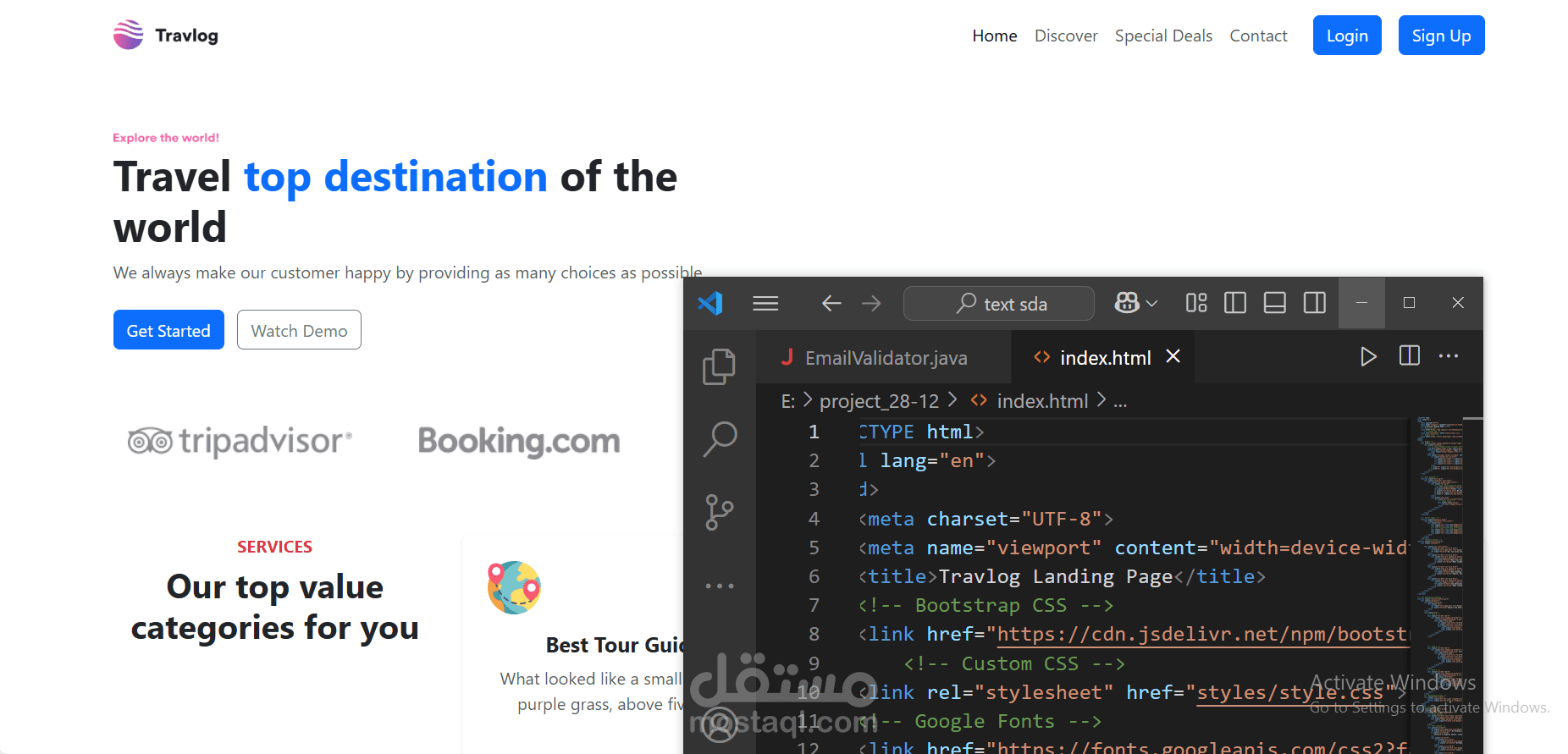Image resolution: width=1568 pixels, height=754 pixels.
Task: Click the 'charset="UTF-8"' meta line in code
Action: coord(986,519)
